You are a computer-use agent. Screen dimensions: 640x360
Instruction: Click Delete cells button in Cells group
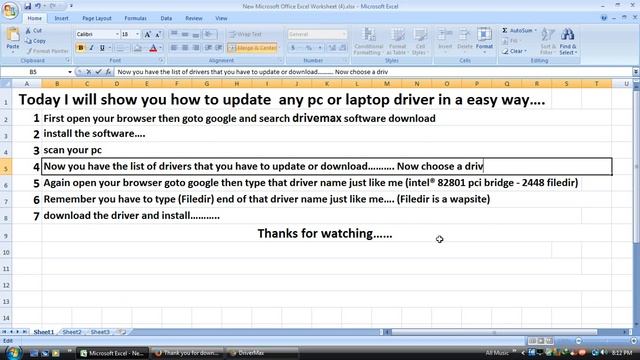coord(464,41)
